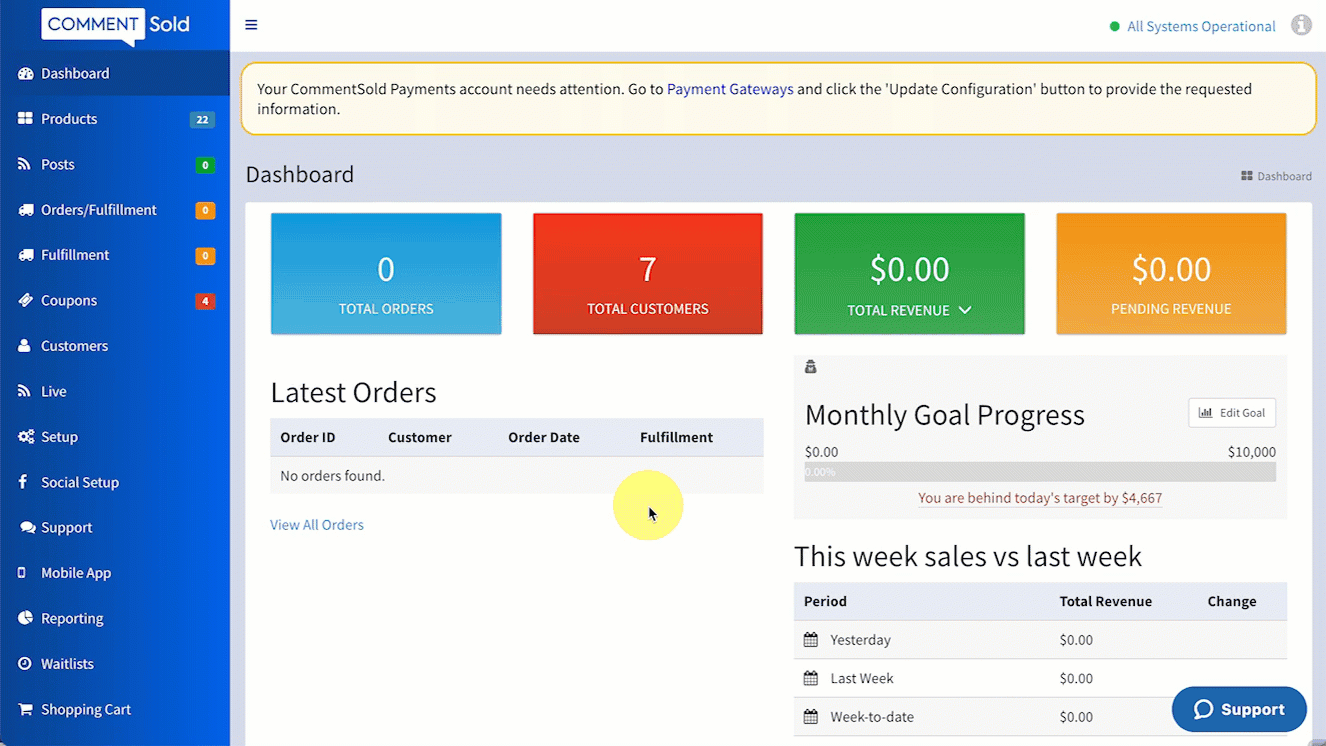This screenshot has height=746, width=1326.
Task: Expand the Total Revenue dropdown chevron
Action: pos(965,310)
